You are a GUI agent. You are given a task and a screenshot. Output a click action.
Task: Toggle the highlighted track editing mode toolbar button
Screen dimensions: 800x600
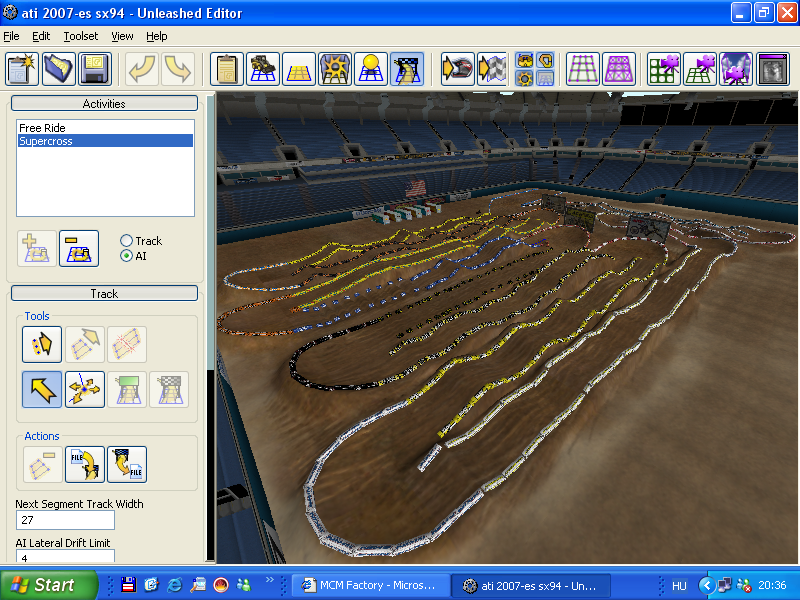coord(407,69)
